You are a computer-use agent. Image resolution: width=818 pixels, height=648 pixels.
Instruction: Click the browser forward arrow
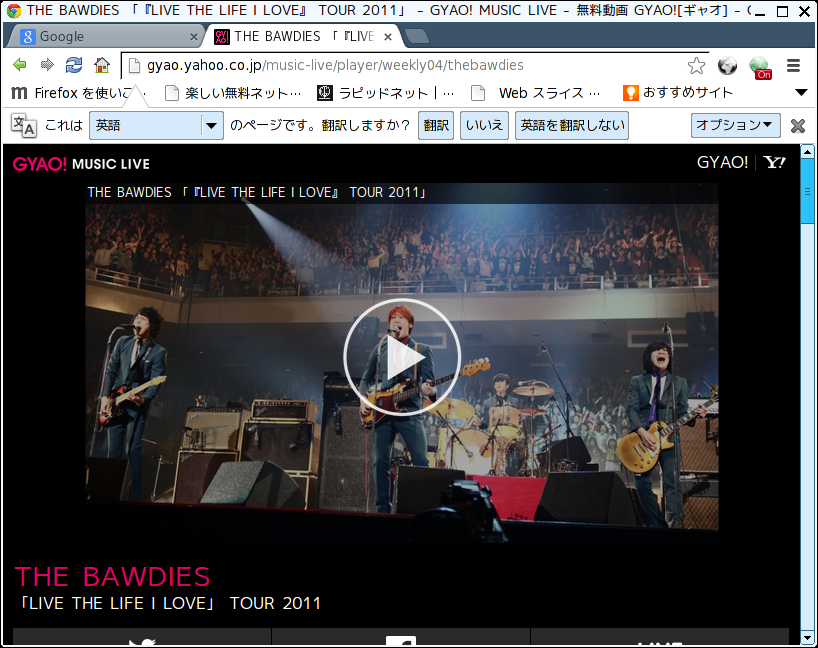(47, 65)
